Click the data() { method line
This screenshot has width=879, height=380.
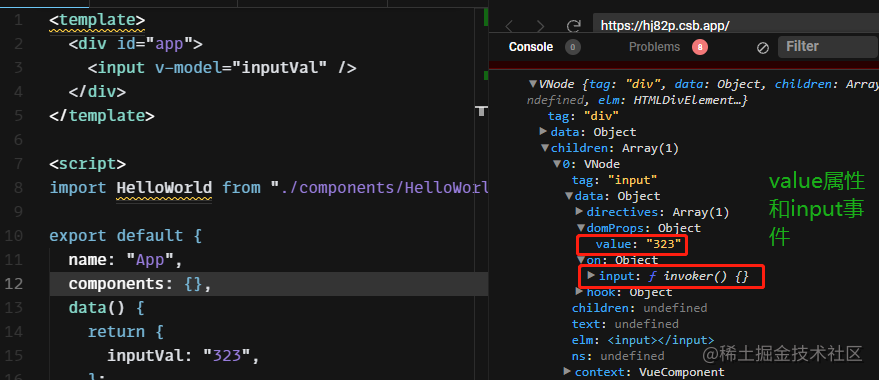(107, 307)
